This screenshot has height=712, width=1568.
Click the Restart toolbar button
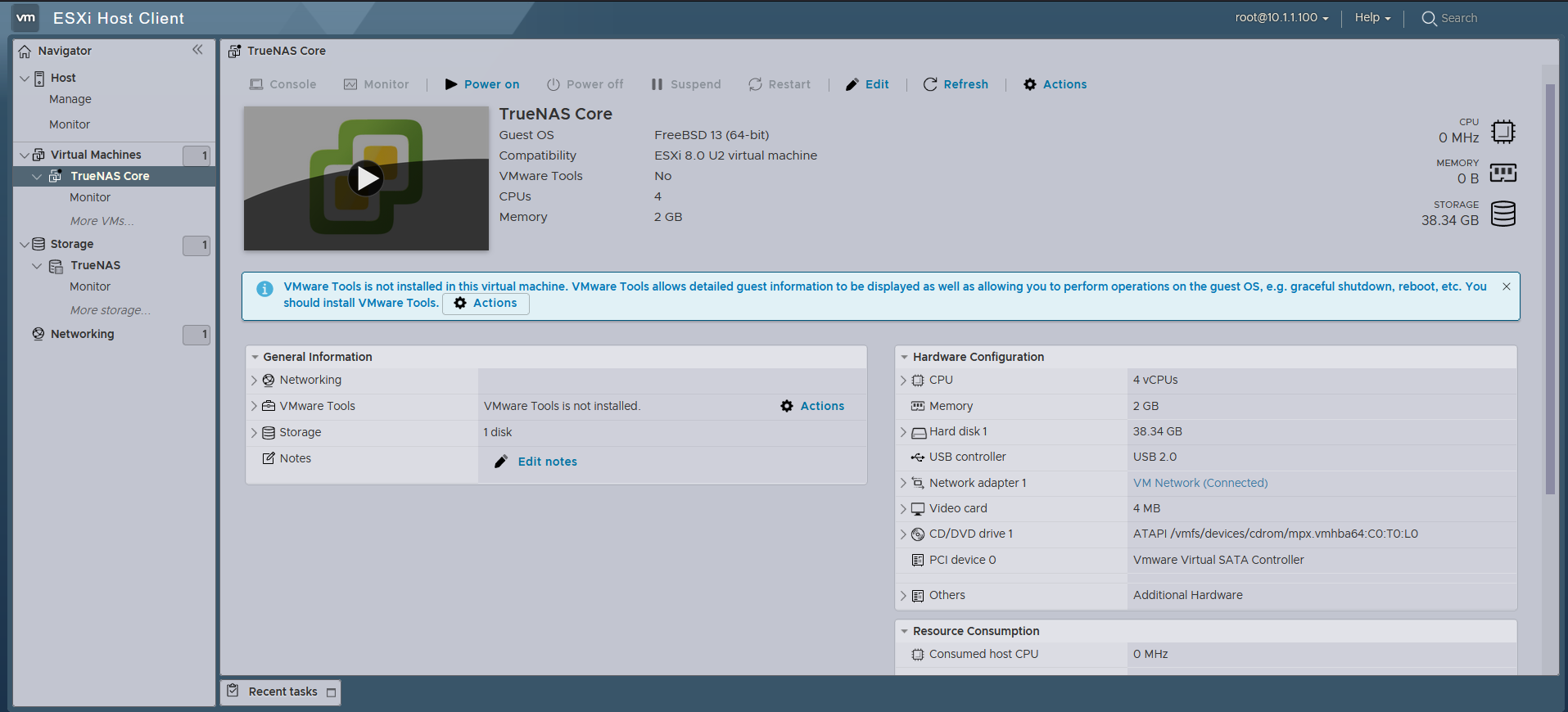click(779, 84)
